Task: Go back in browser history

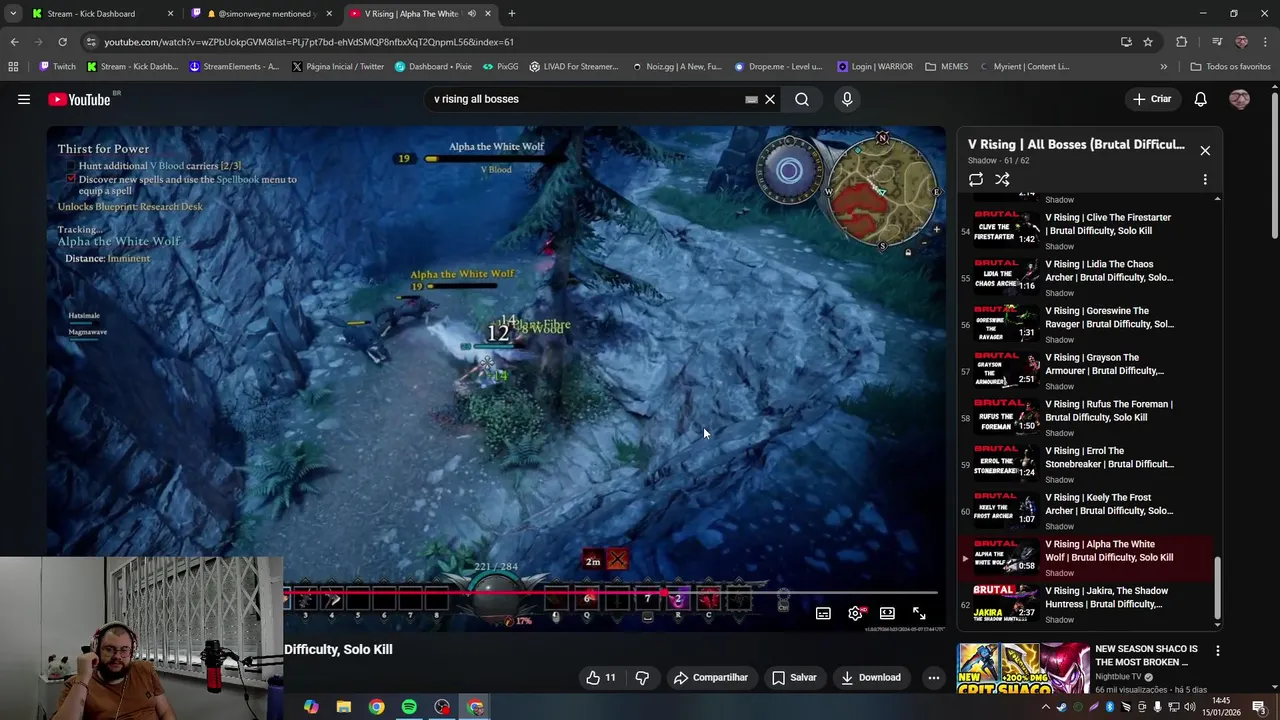Action: click(x=14, y=42)
